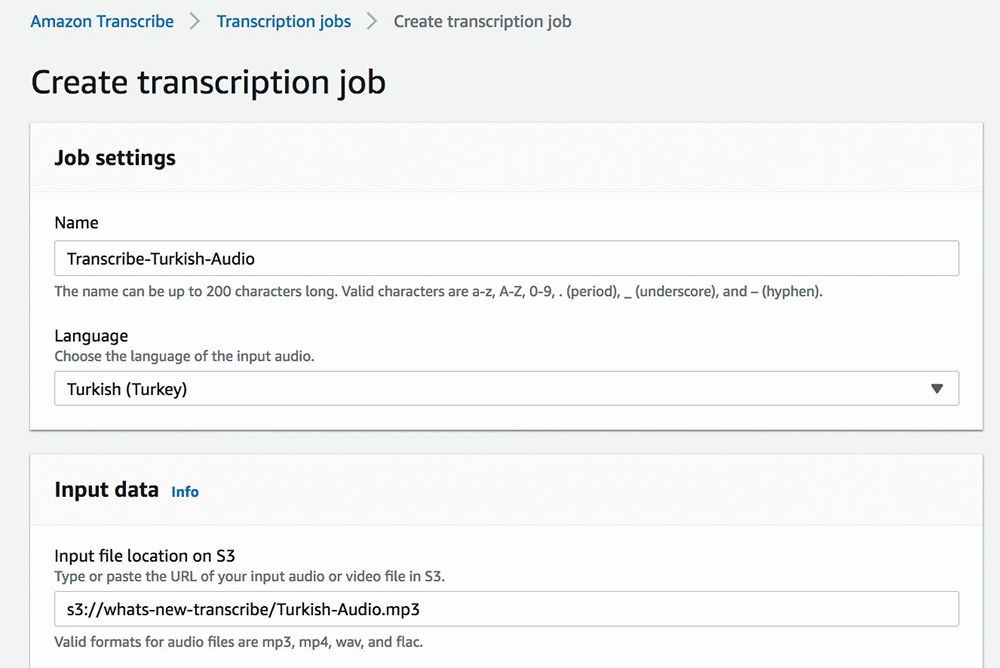Click the 'Type or paste the URL' description

tap(250, 576)
